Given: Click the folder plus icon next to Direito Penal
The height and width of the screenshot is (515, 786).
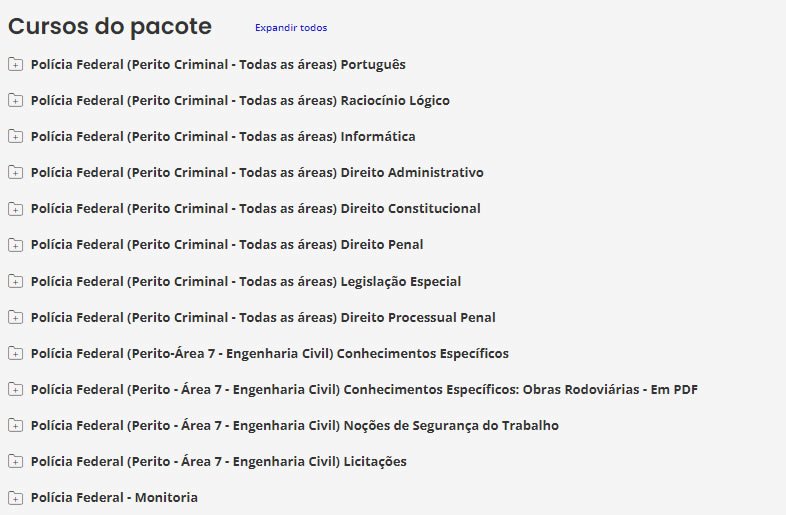Looking at the screenshot, I should [x=15, y=245].
